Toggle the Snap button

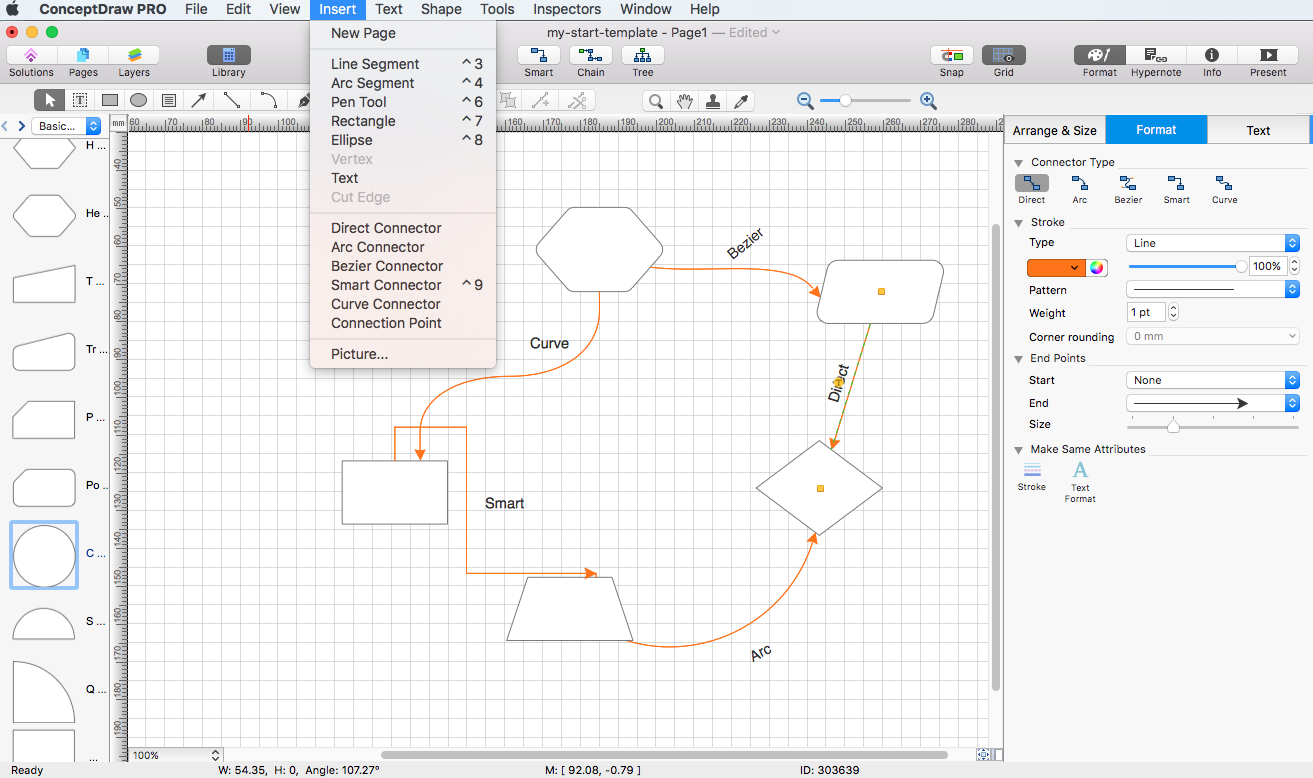(x=952, y=56)
